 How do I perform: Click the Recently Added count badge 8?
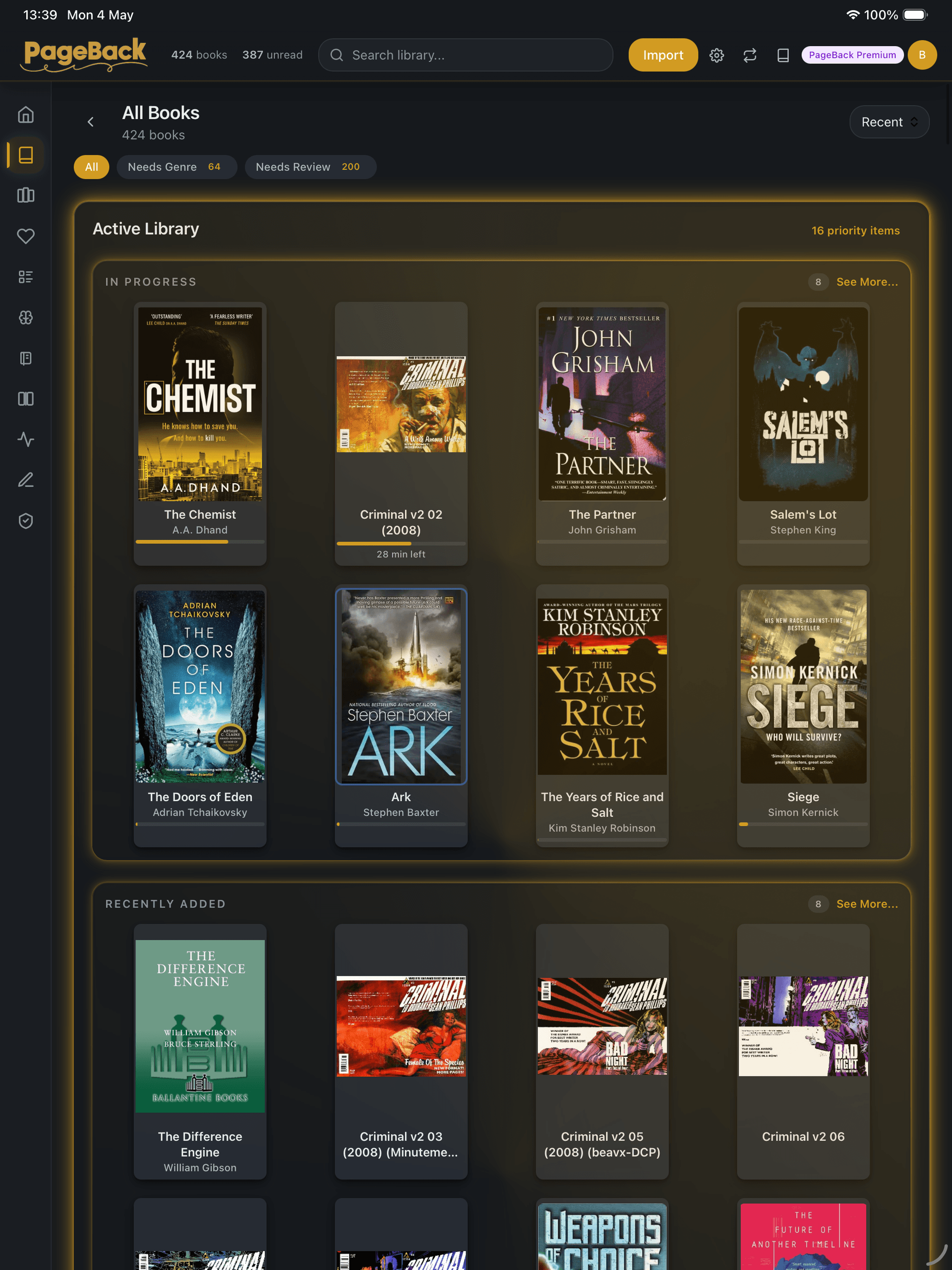[x=818, y=904]
